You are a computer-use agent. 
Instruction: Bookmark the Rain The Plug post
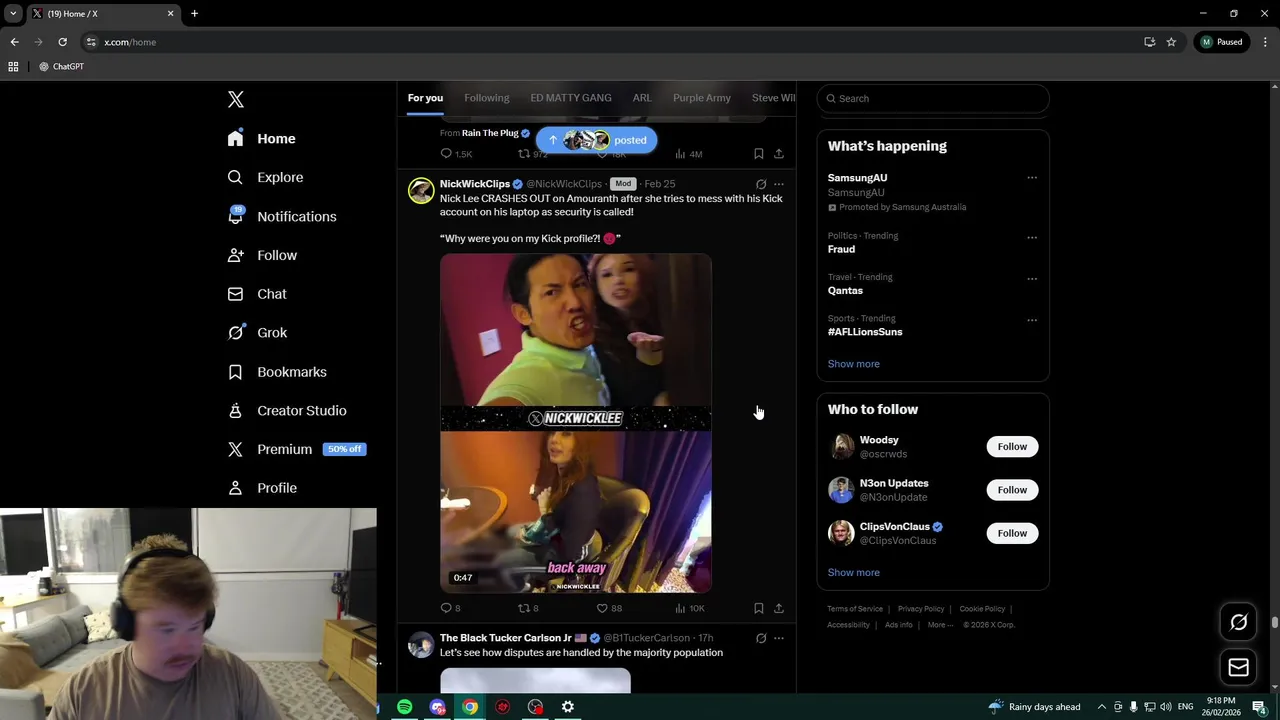pos(759,154)
